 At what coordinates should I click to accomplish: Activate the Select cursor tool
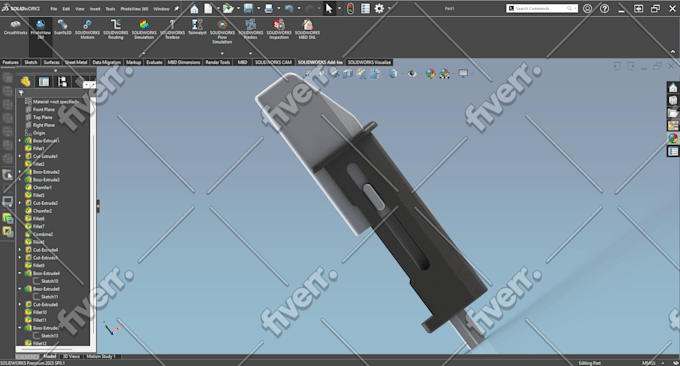[329, 9]
